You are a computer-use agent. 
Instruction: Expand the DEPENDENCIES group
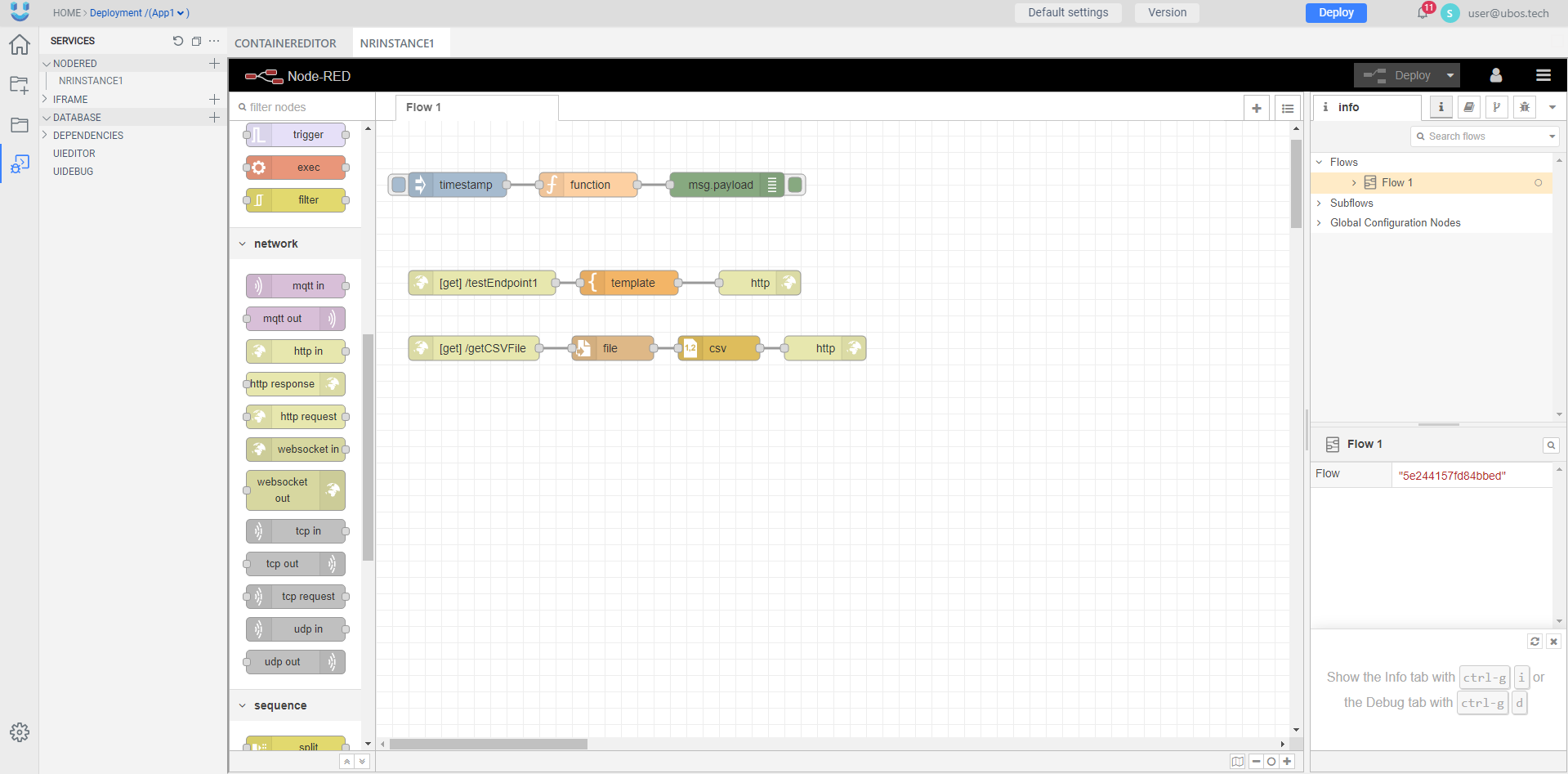pos(46,135)
